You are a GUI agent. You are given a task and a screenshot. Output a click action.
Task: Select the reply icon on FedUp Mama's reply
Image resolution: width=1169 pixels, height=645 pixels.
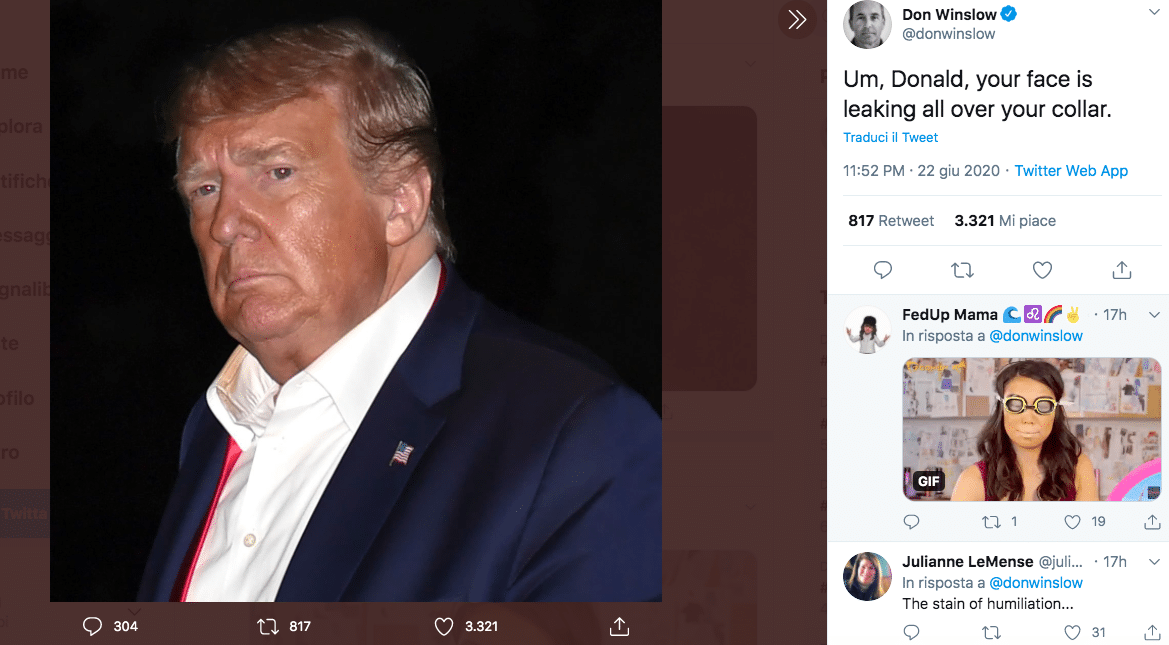911,521
